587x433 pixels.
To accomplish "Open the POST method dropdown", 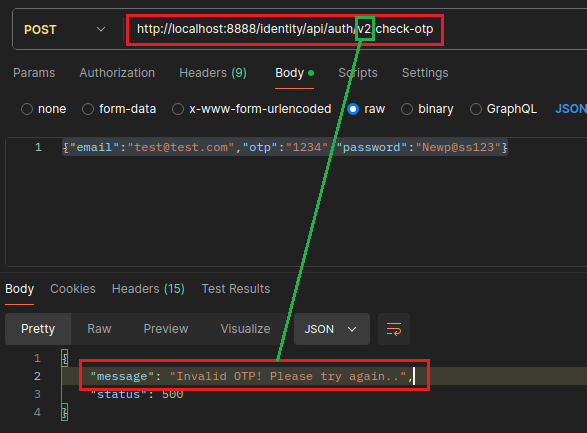I will [x=65, y=30].
